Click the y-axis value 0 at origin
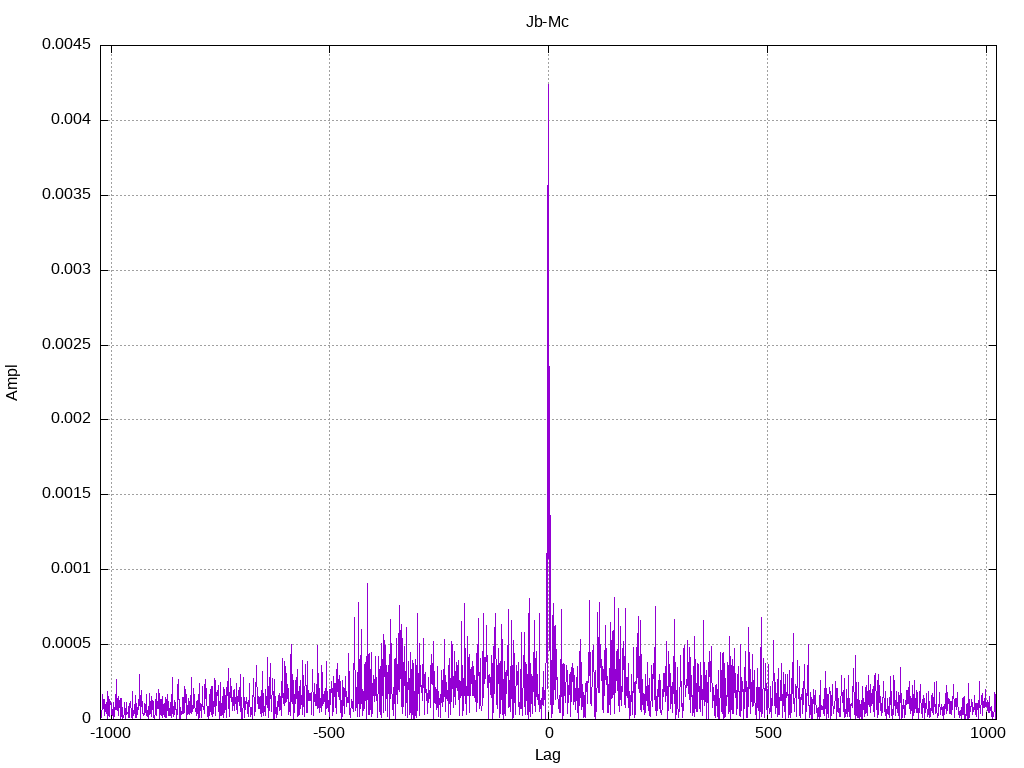The image size is (1024, 768). click(87, 718)
